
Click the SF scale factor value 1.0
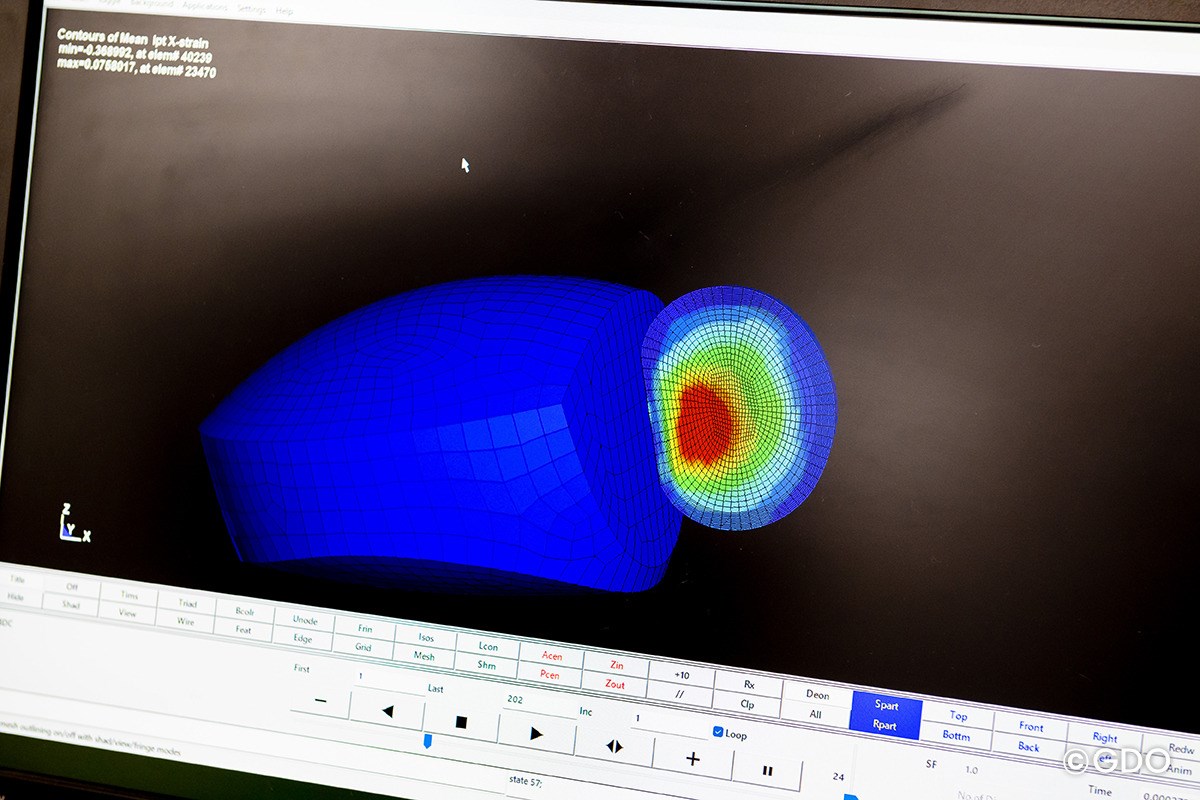[972, 770]
